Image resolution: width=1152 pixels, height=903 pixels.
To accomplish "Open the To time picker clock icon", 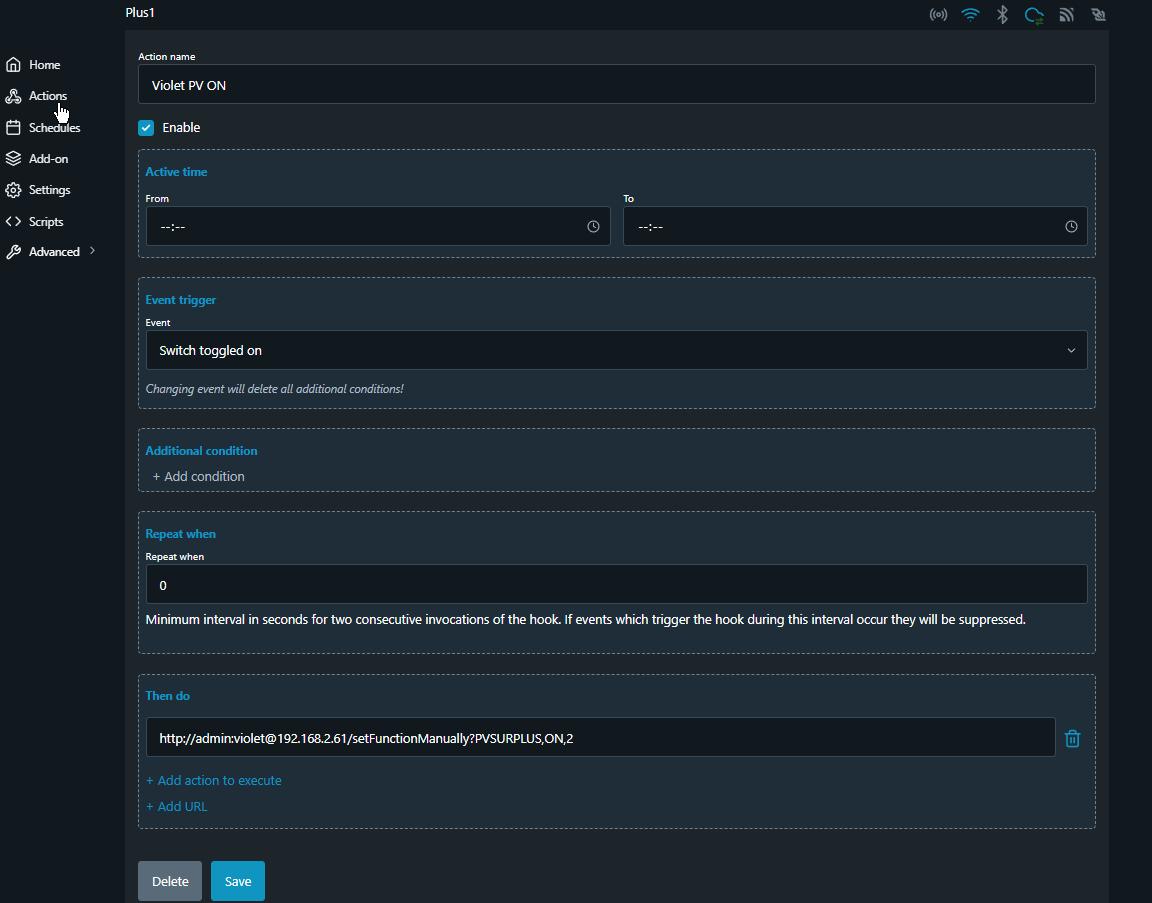I will coord(1071,227).
